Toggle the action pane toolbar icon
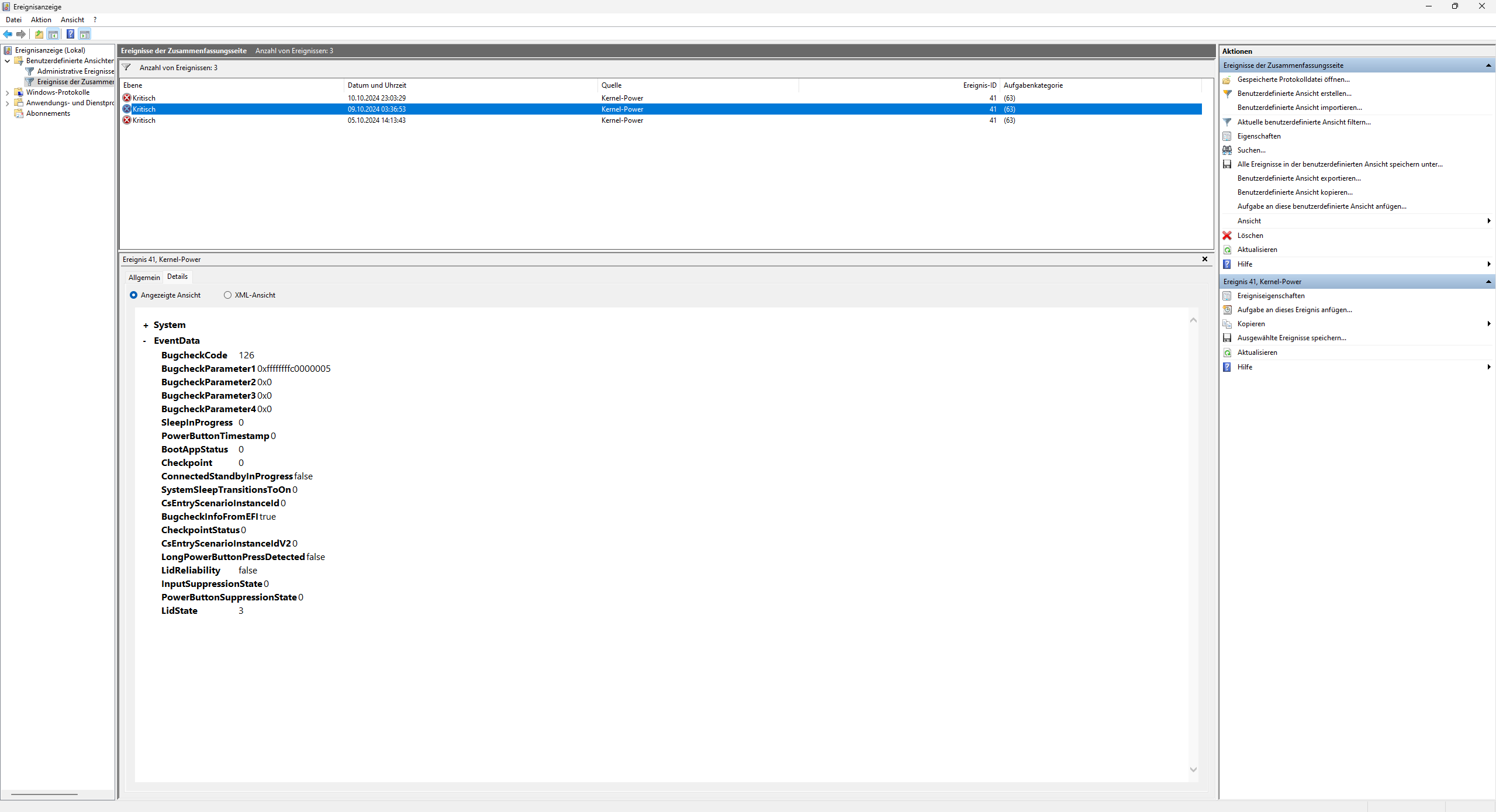Image resolution: width=1496 pixels, height=812 pixels. click(x=85, y=34)
